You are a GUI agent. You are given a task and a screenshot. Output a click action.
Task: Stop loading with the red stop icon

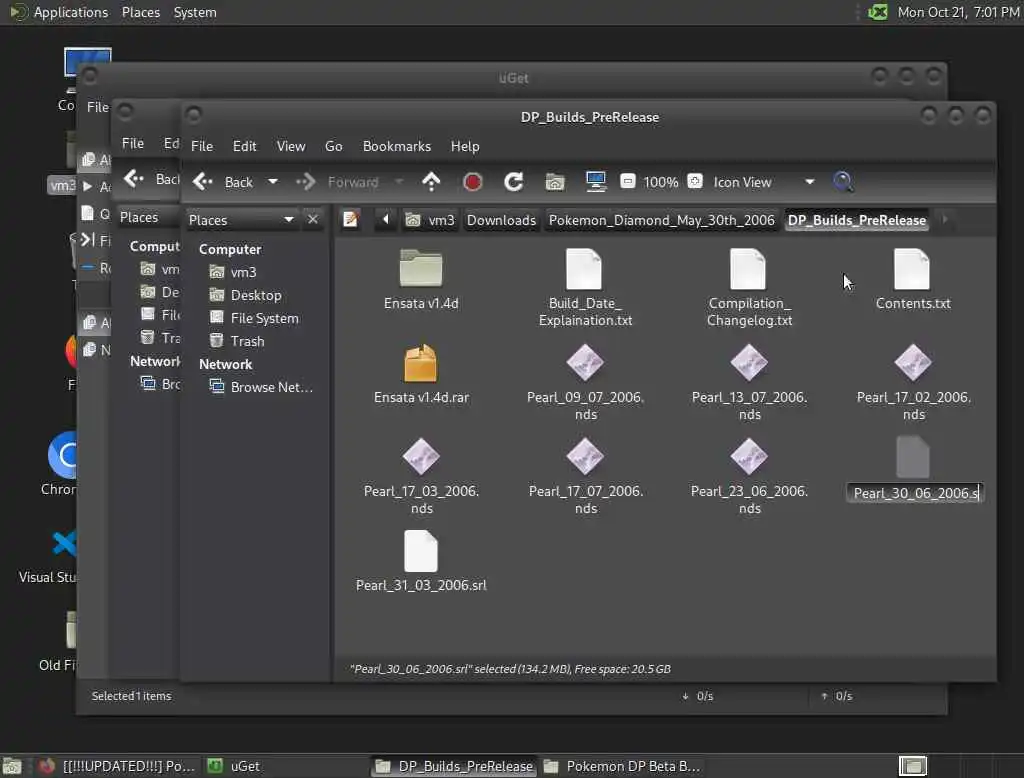(472, 182)
